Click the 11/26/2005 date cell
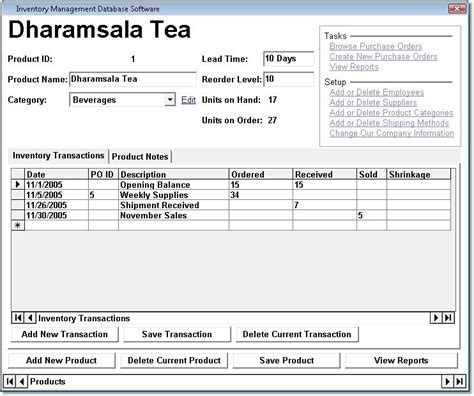The width and height of the screenshot is (474, 396). click(x=56, y=205)
